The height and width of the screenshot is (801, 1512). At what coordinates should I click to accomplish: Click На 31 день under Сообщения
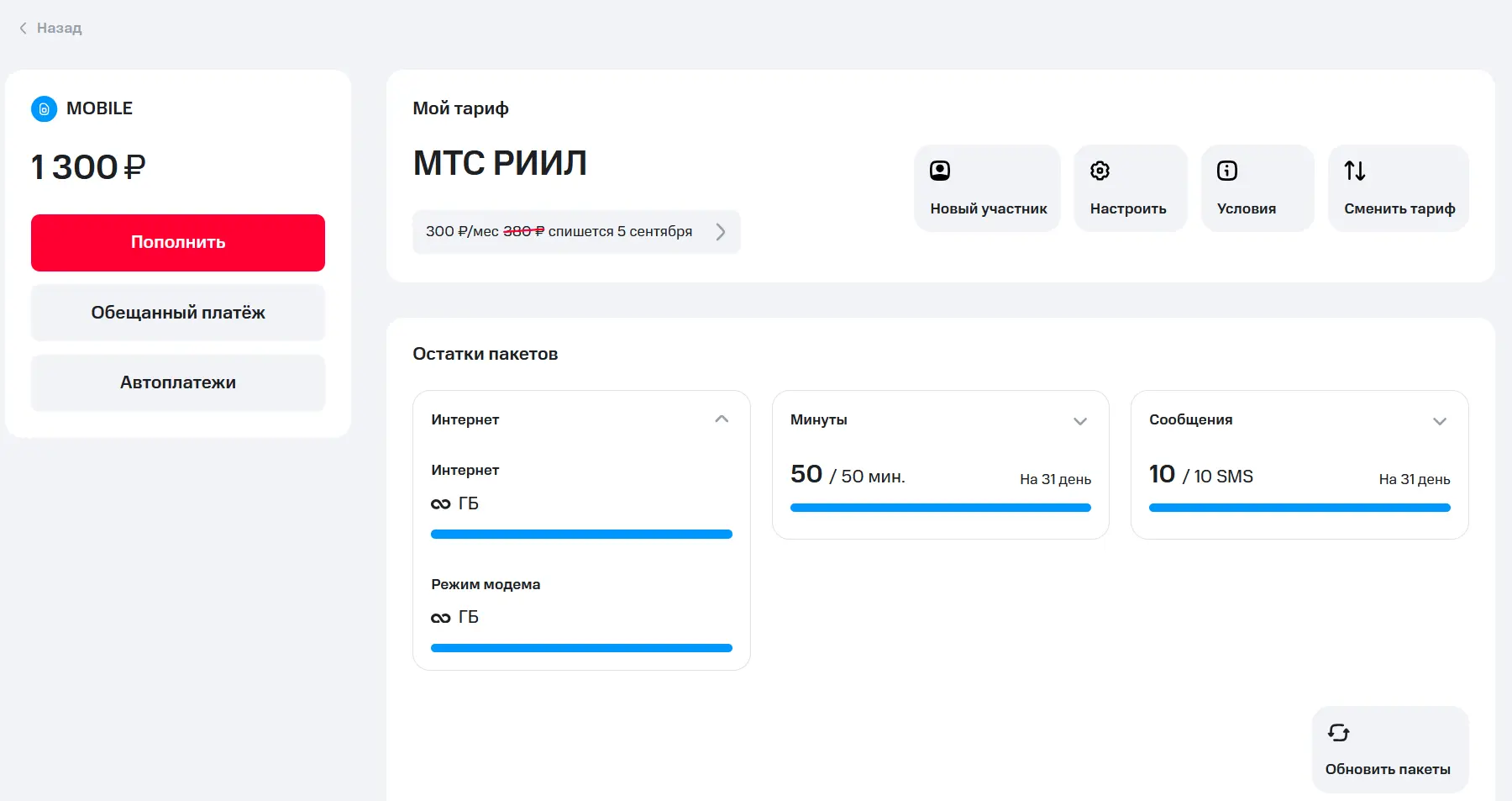[x=1415, y=479]
